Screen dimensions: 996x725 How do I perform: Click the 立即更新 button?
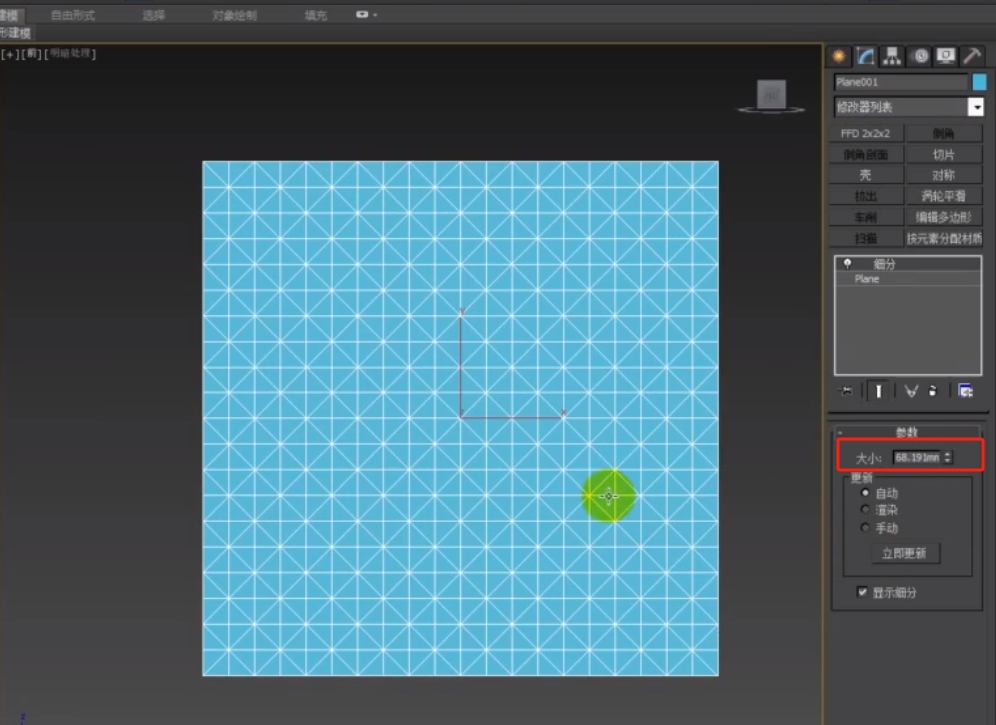[904, 553]
